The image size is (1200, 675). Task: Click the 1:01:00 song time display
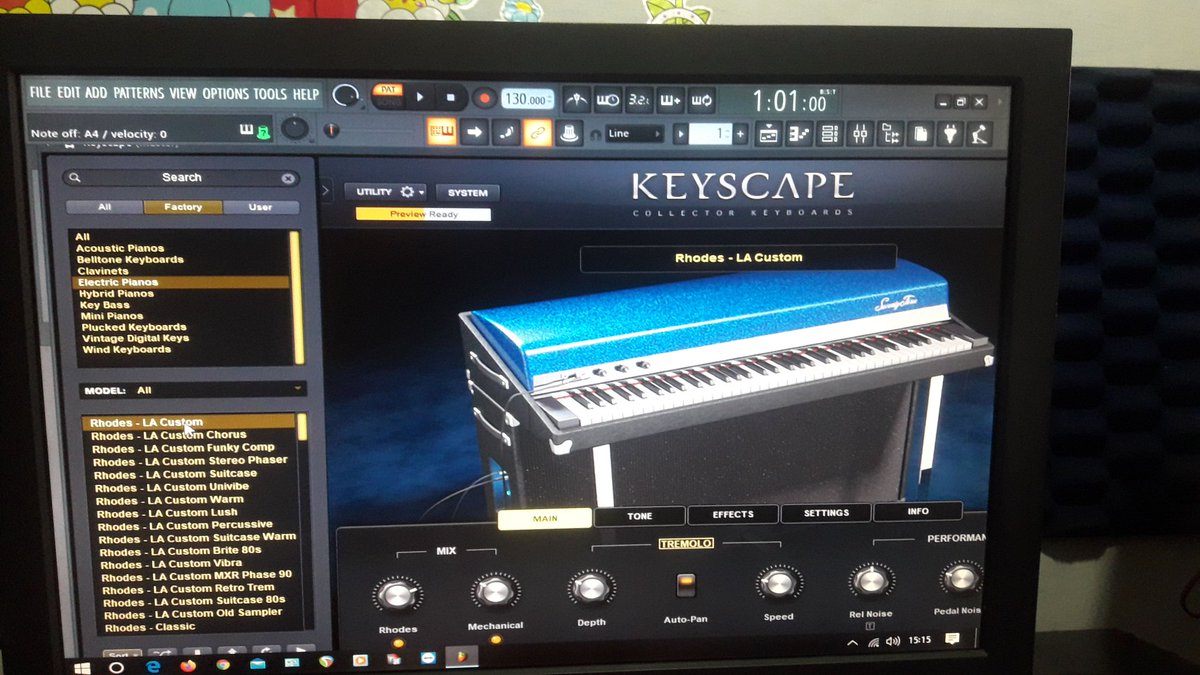(x=790, y=101)
